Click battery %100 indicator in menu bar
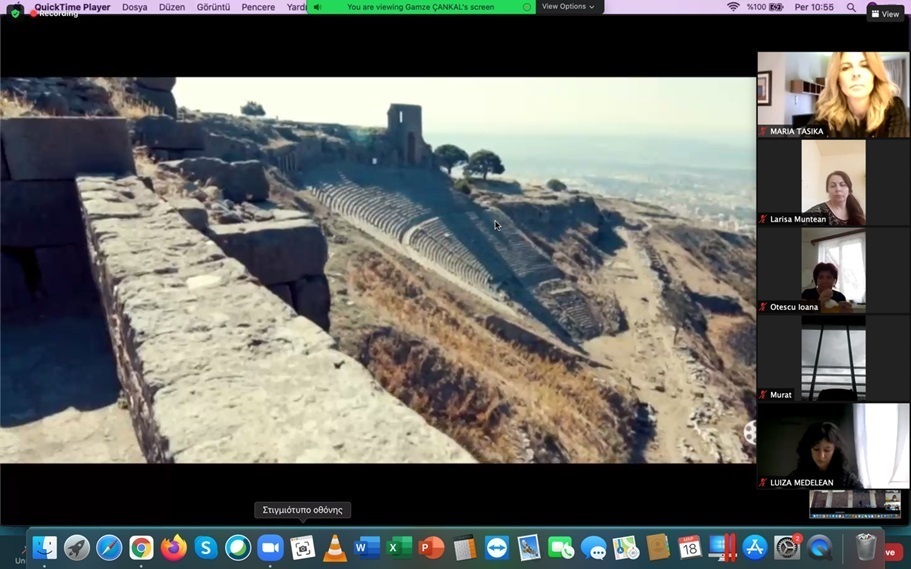Viewport: 911px width, 569px height. pos(765,7)
